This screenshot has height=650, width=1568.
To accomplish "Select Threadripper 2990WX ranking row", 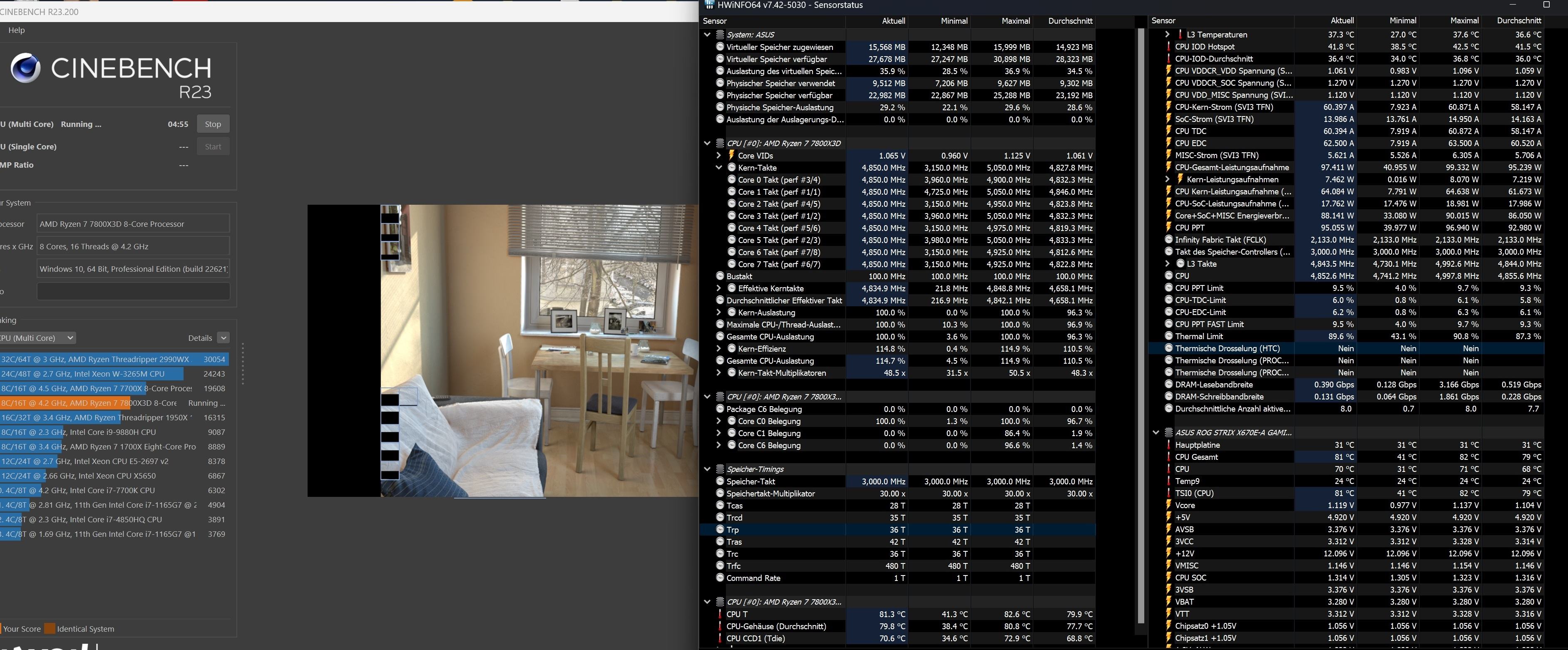I will click(114, 359).
